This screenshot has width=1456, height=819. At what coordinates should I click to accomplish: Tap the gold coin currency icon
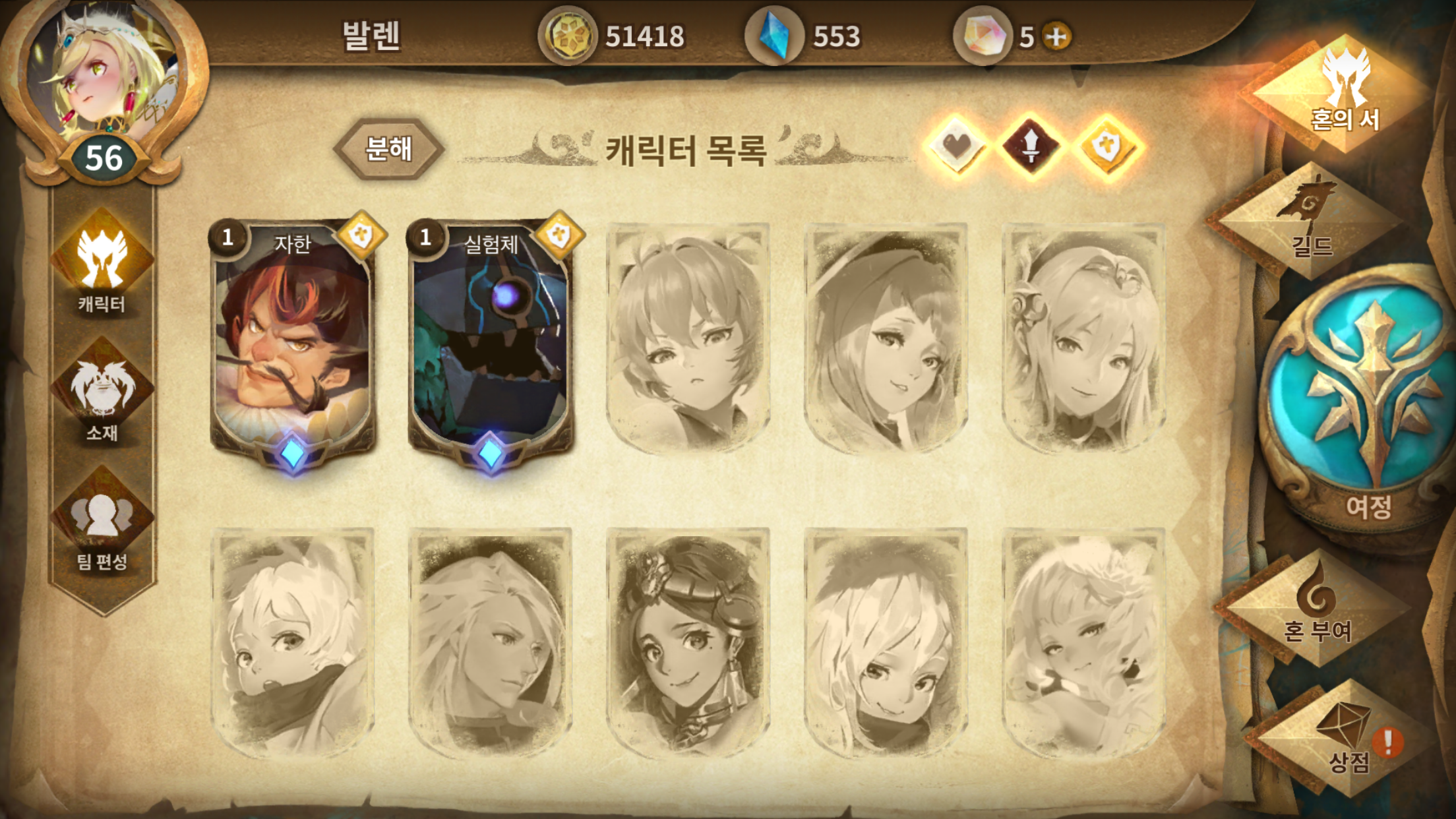pos(567,36)
